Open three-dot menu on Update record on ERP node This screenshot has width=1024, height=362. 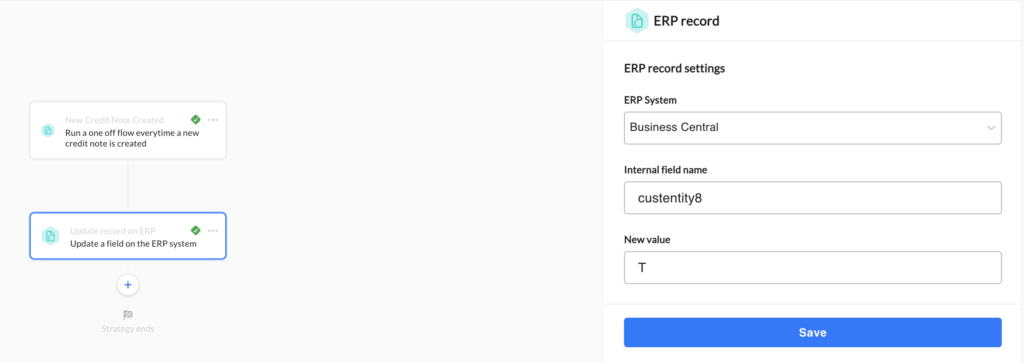[x=213, y=230]
